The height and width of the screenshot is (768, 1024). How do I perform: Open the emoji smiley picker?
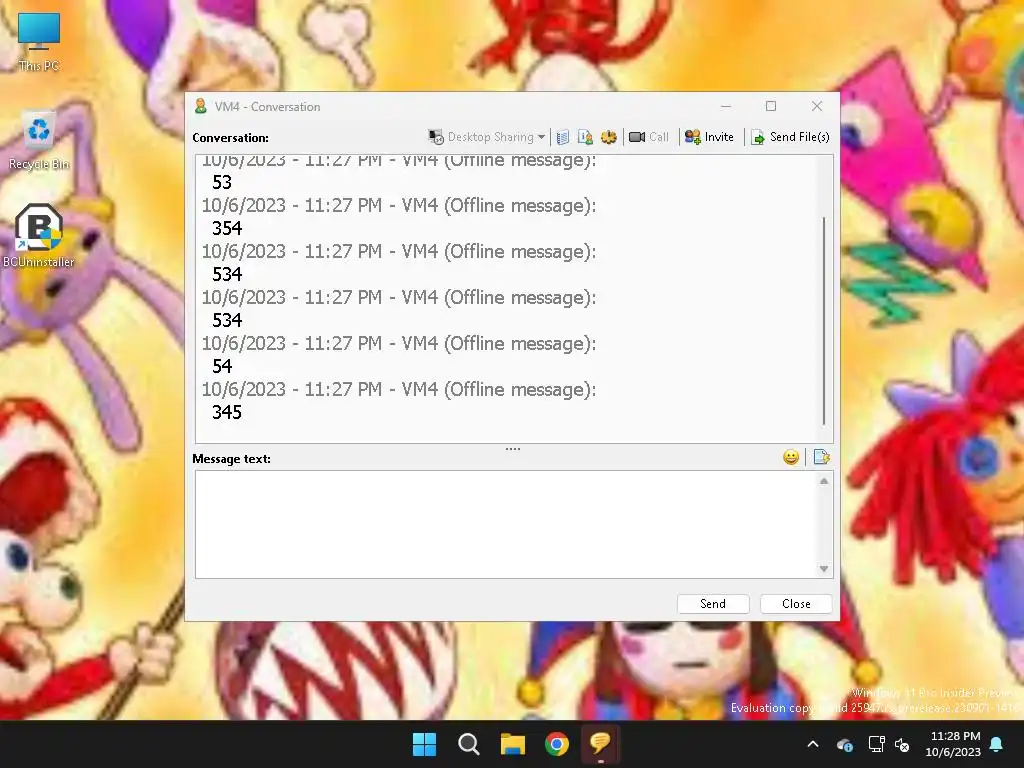(x=791, y=457)
